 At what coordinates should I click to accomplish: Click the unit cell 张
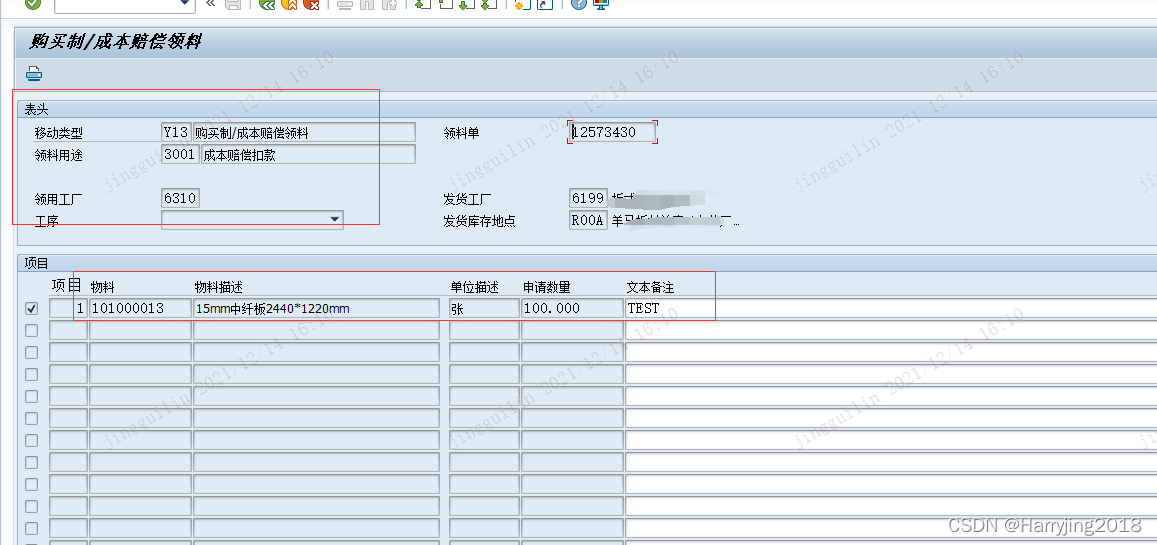click(484, 308)
